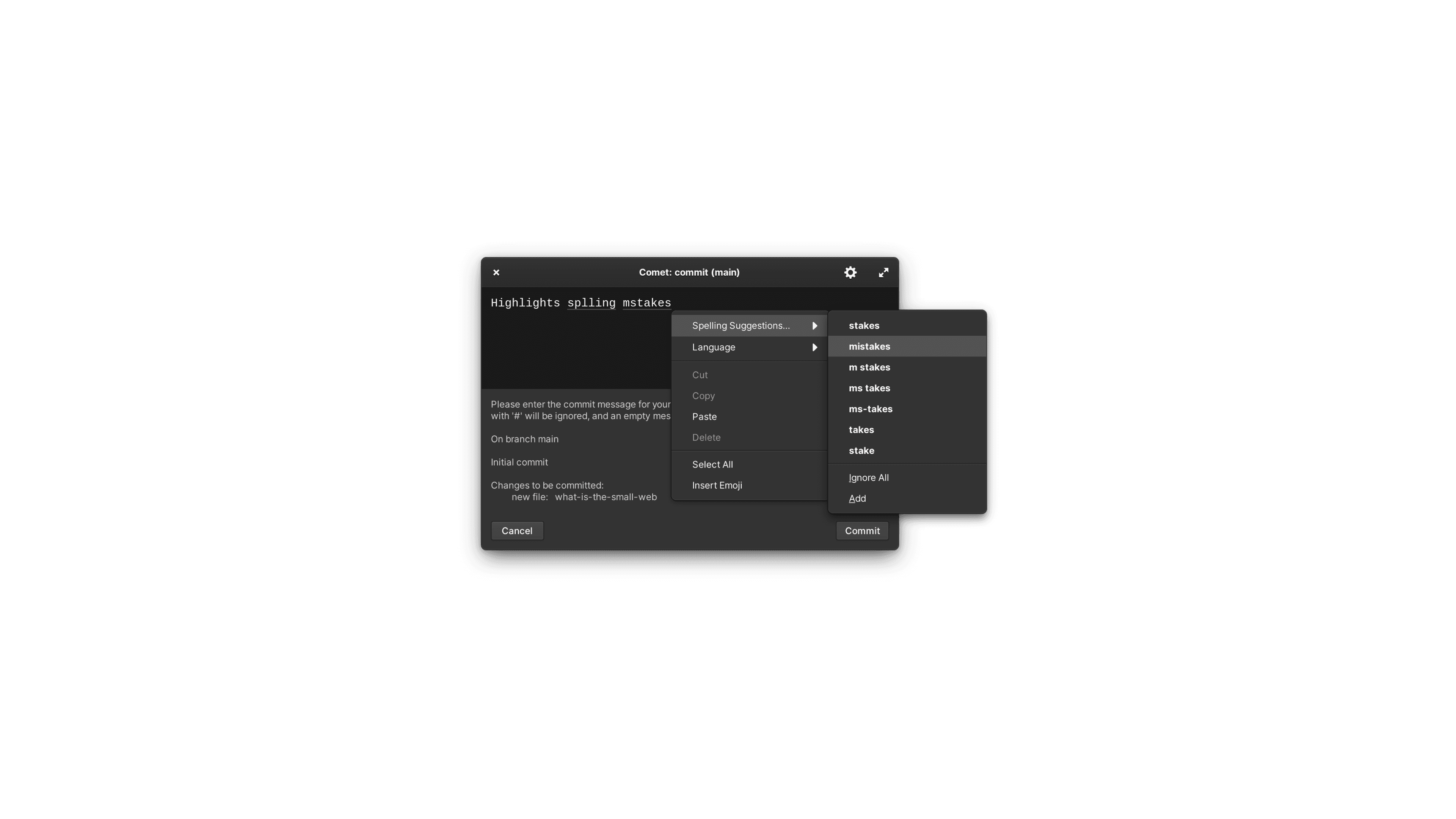Screen dimensions: 1456x819
Task: Click 'Add' to add word to dictionary
Action: pos(856,498)
